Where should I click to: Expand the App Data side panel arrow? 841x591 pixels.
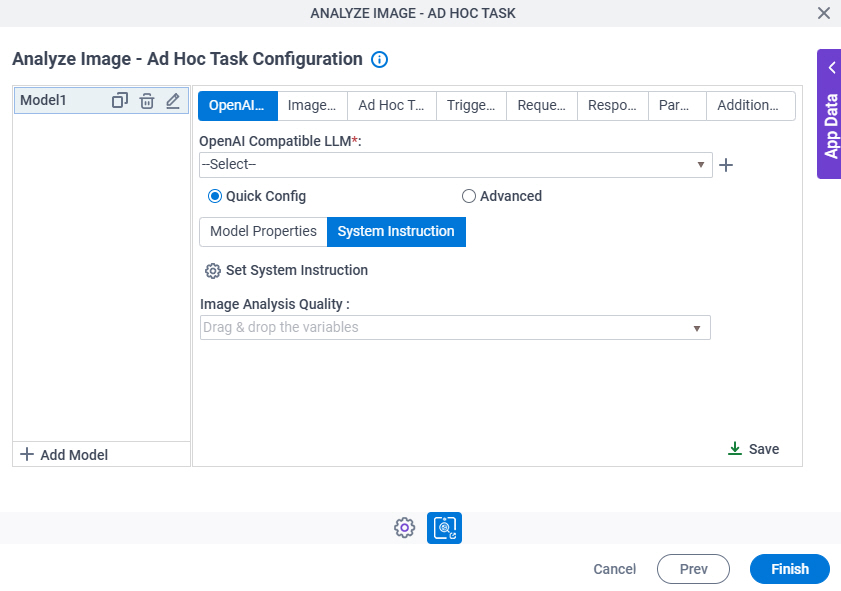[832, 68]
